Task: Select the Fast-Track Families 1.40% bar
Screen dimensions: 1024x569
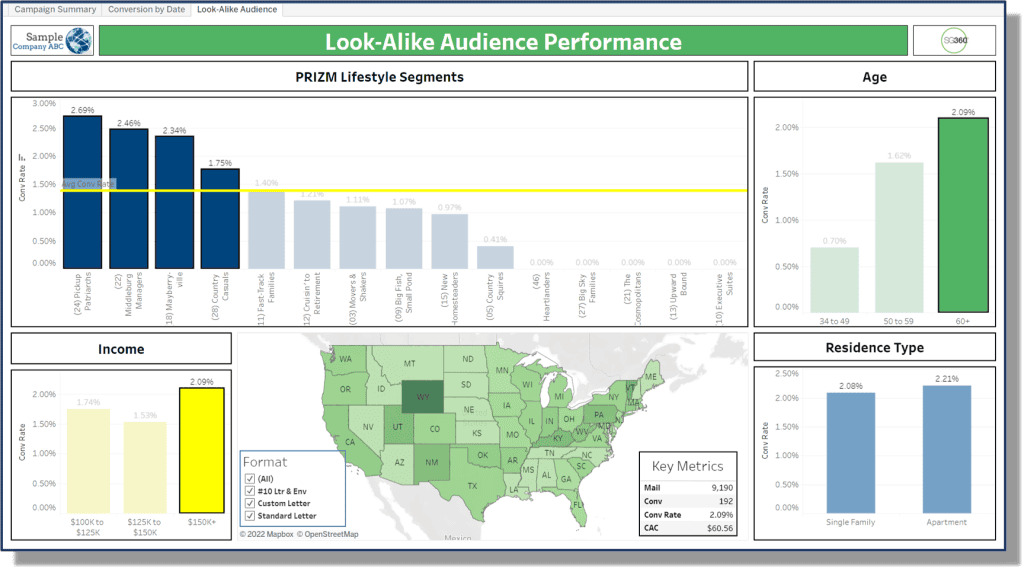Action: pyautogui.click(x=266, y=229)
